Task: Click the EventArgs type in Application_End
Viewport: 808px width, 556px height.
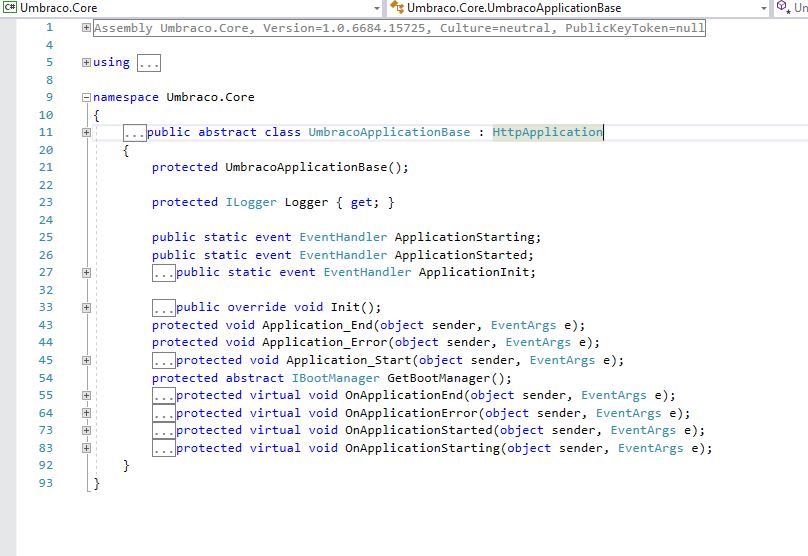Action: coord(523,325)
